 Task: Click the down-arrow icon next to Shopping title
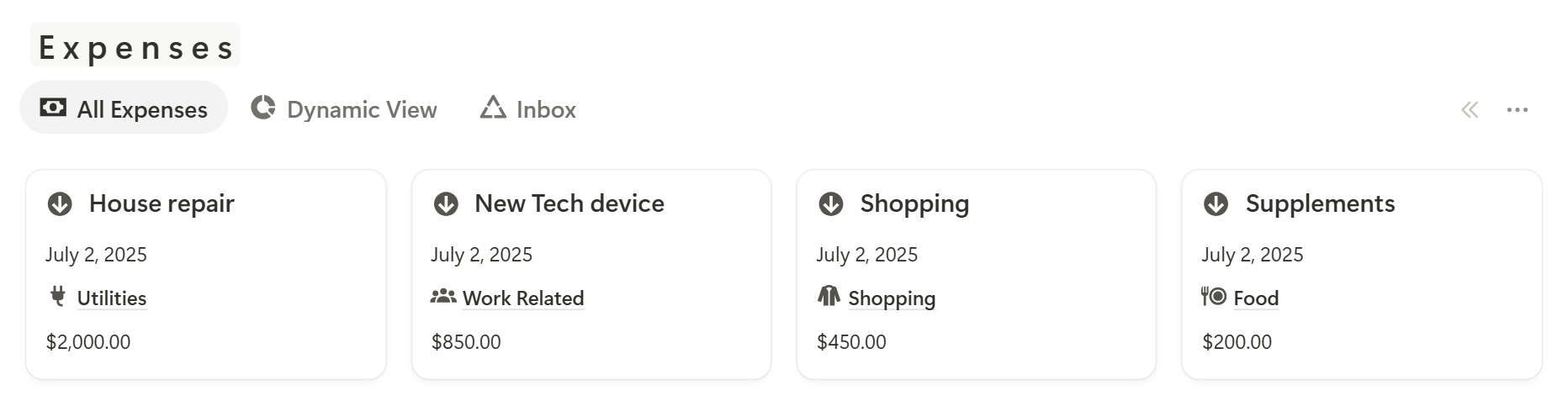coord(831,203)
